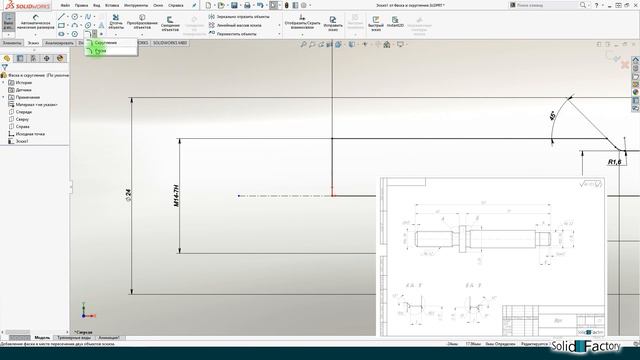Open the Options gear icon in top toolbar
This screenshot has height=360, width=640.
[304, 5]
